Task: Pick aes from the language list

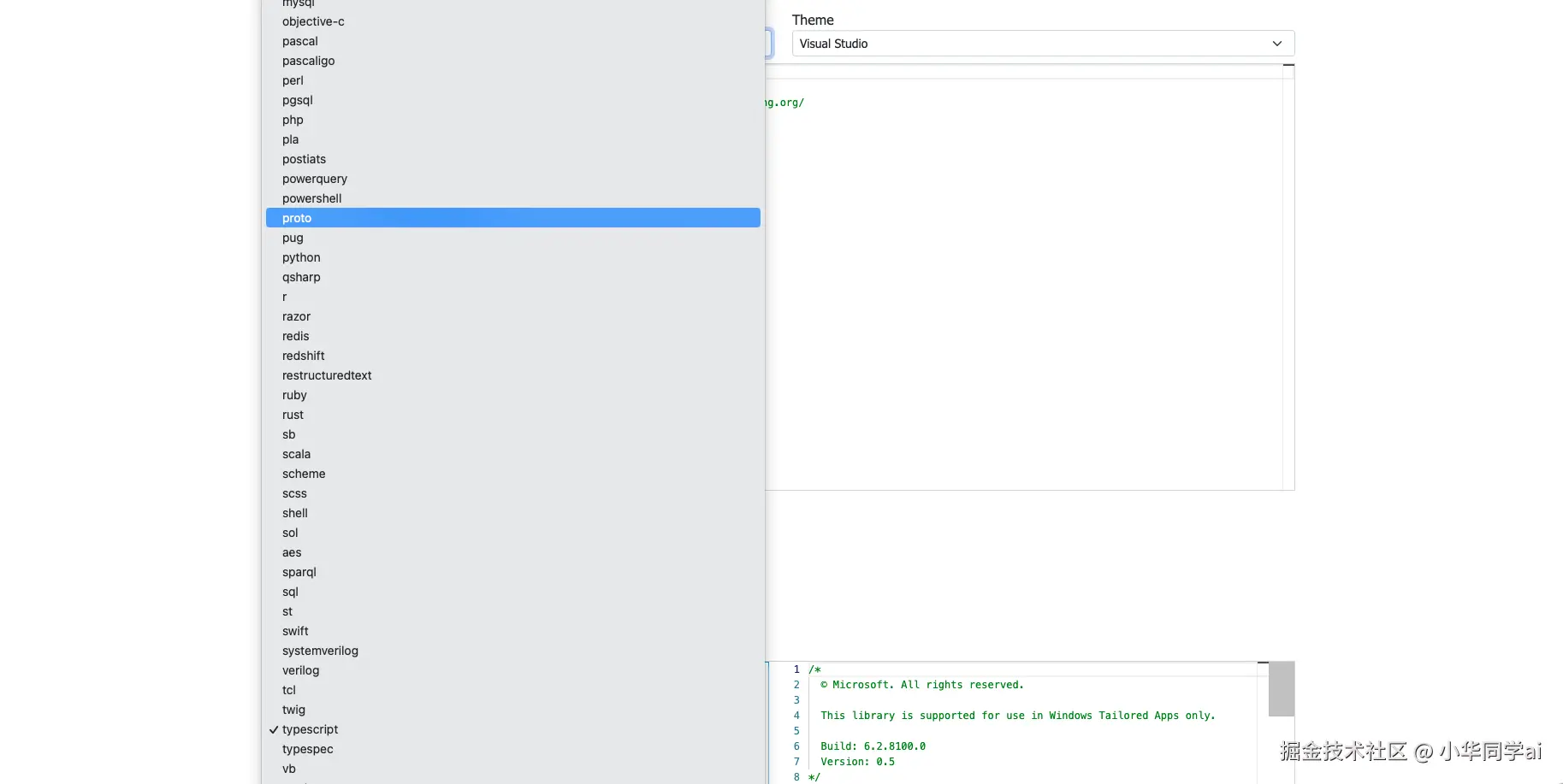Action: pos(513,552)
